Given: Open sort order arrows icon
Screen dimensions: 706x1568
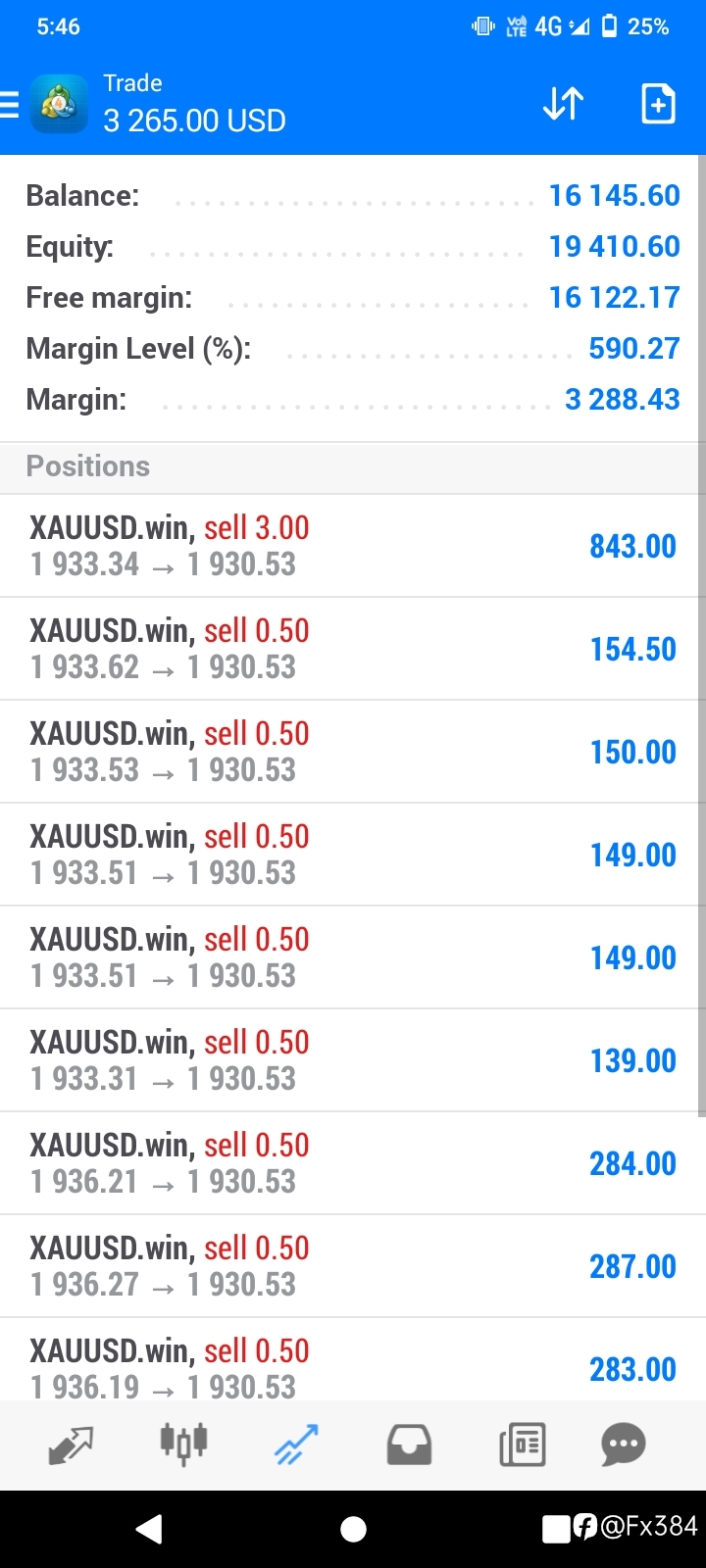Looking at the screenshot, I should (x=564, y=104).
